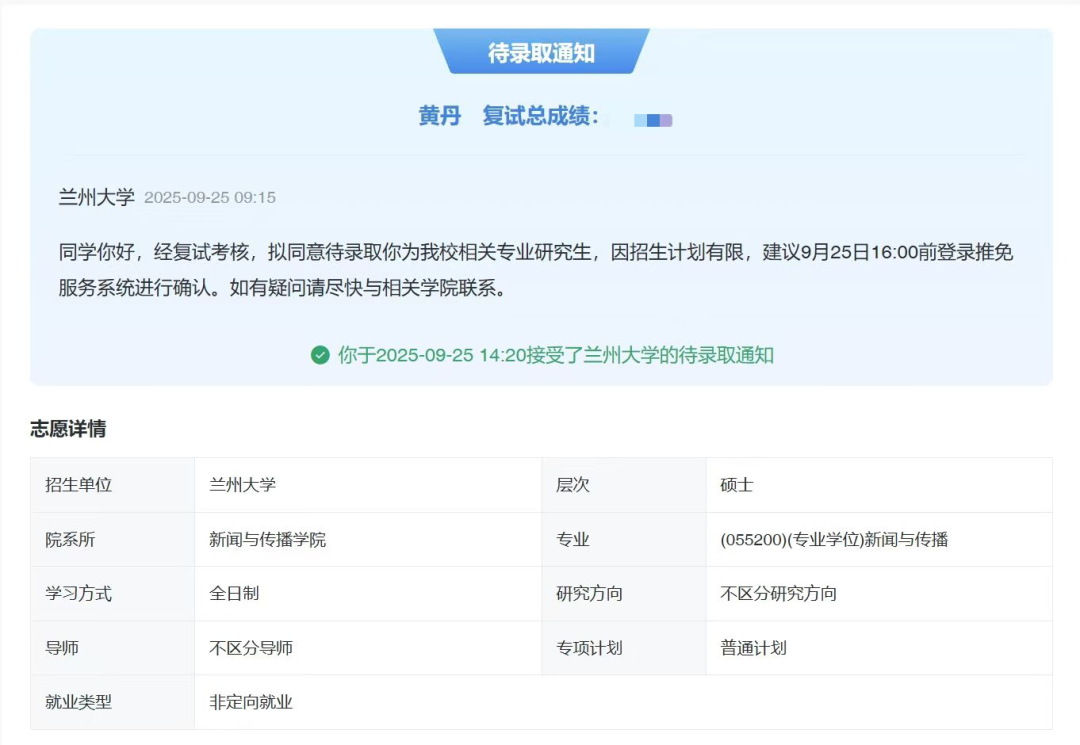Image resolution: width=1080 pixels, height=745 pixels.
Task: Select the 兰州大学 value in 招生单位 row
Action: click(x=242, y=485)
